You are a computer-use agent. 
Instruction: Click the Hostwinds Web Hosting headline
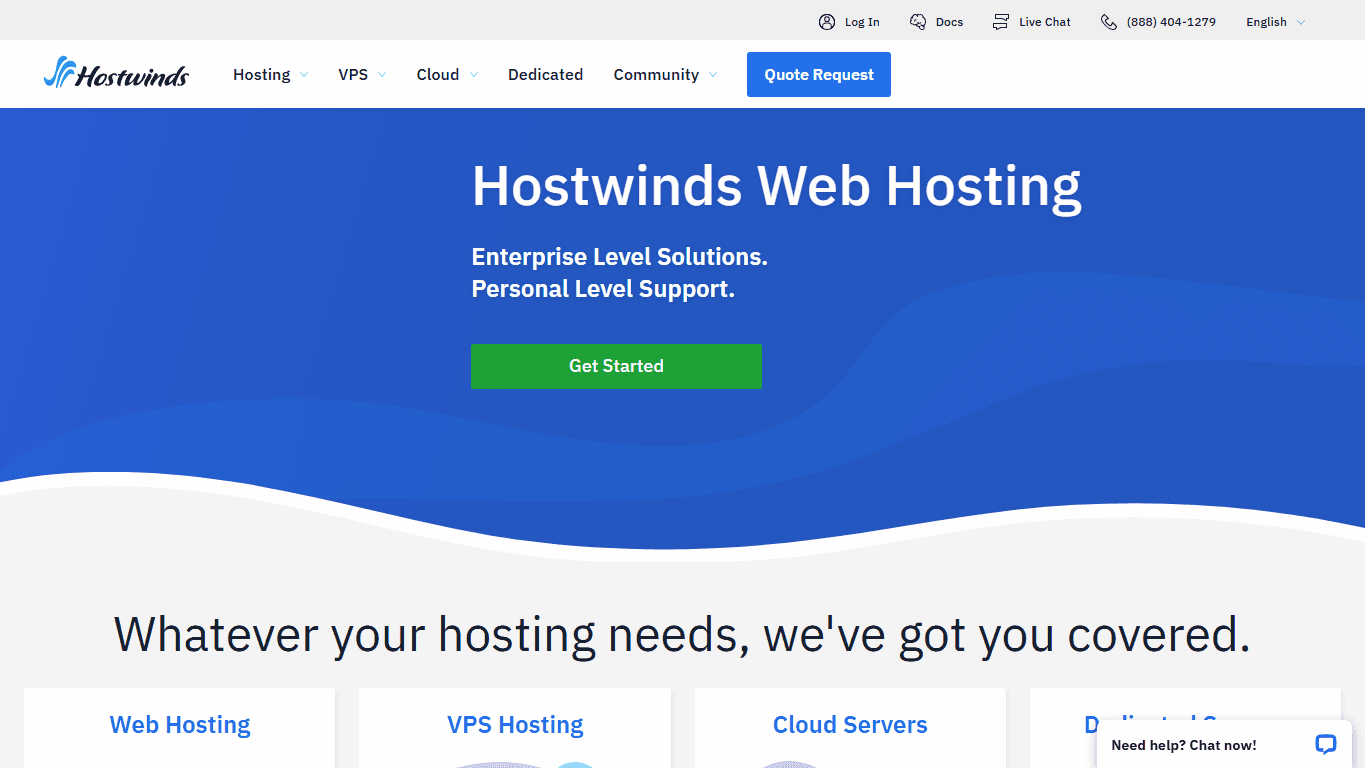(776, 186)
